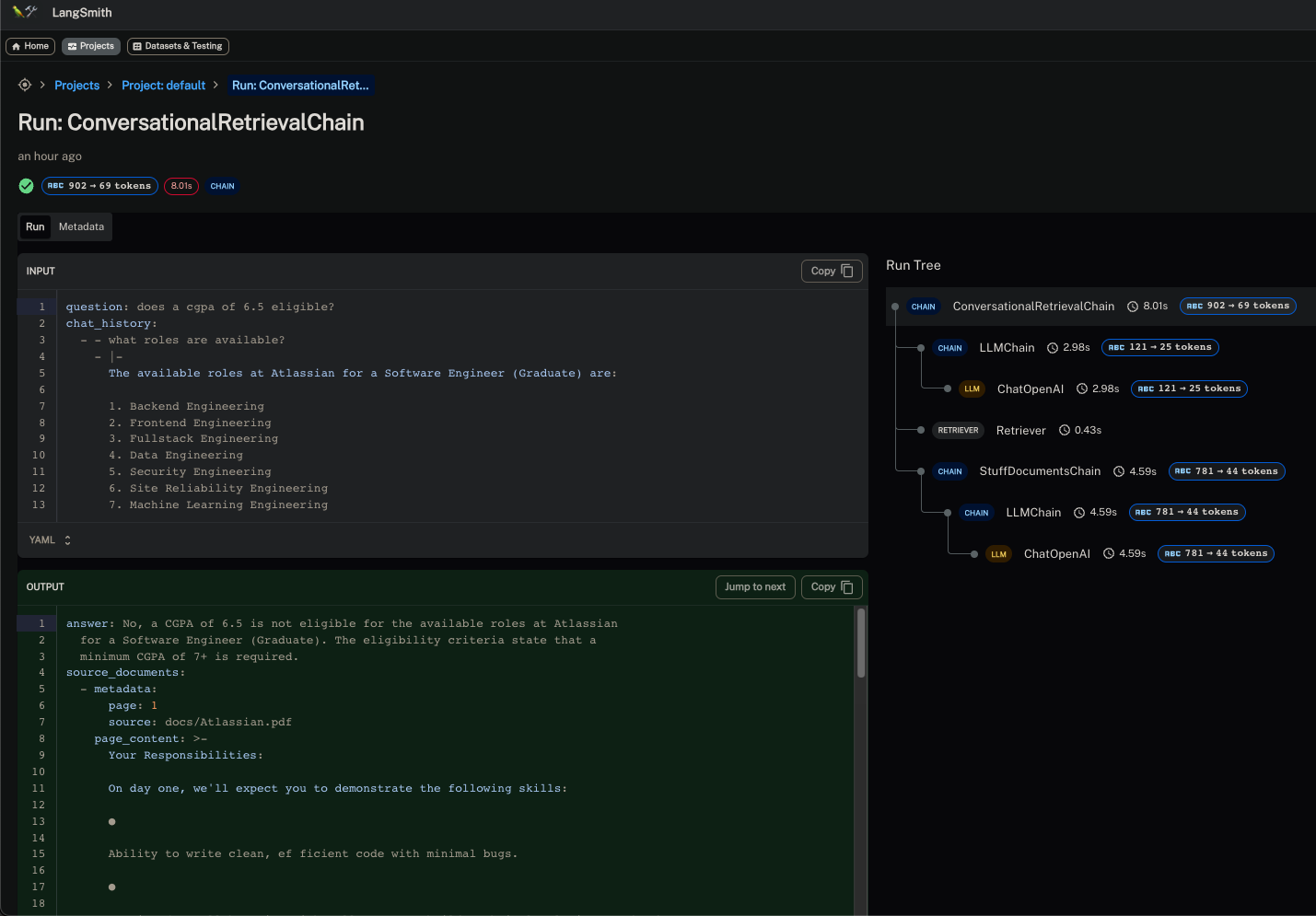The image size is (1316, 916).
Task: Select the first LLMChain 2.98s node
Action: (x=1007, y=348)
